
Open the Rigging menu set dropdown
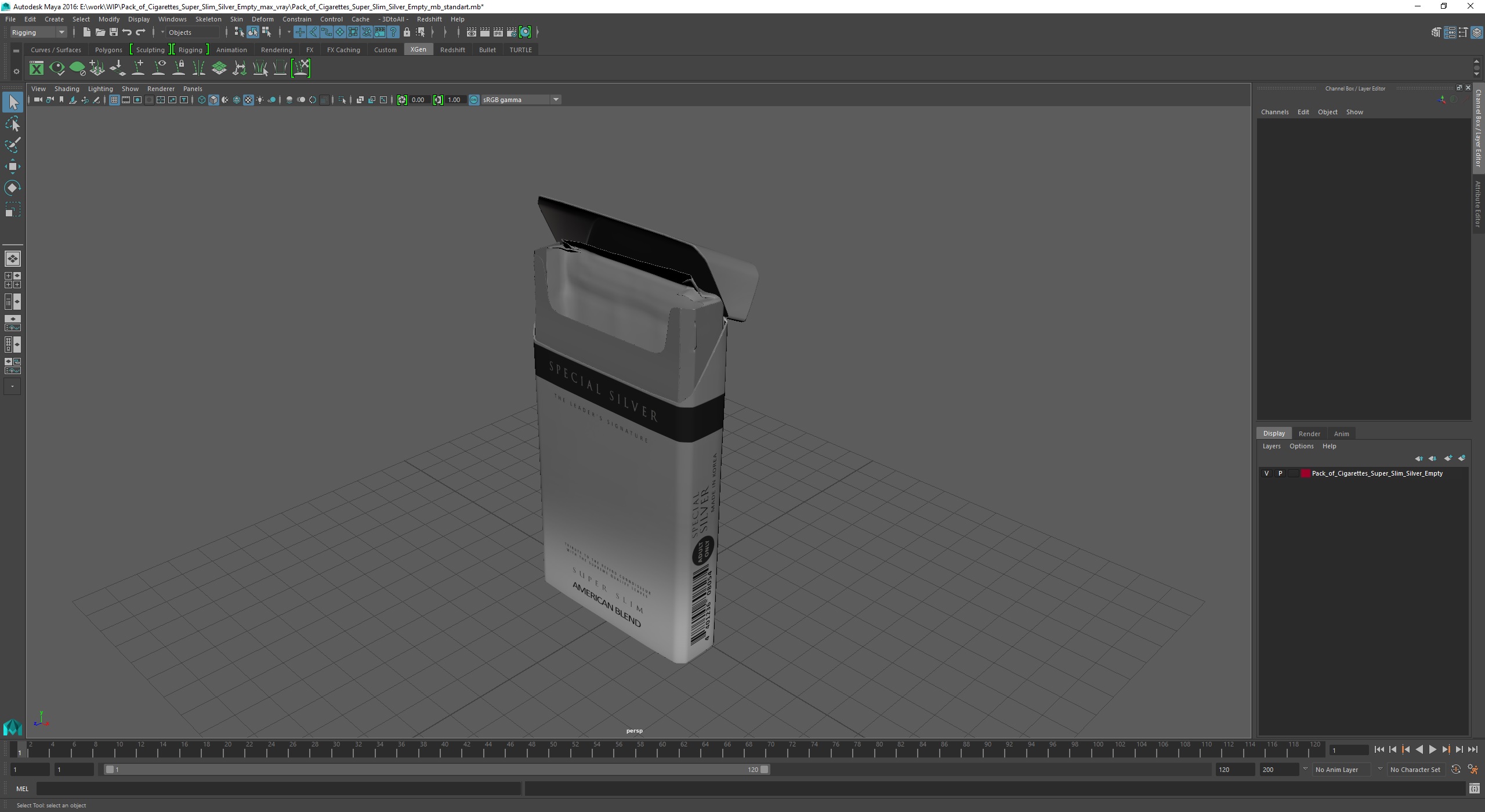coord(38,32)
